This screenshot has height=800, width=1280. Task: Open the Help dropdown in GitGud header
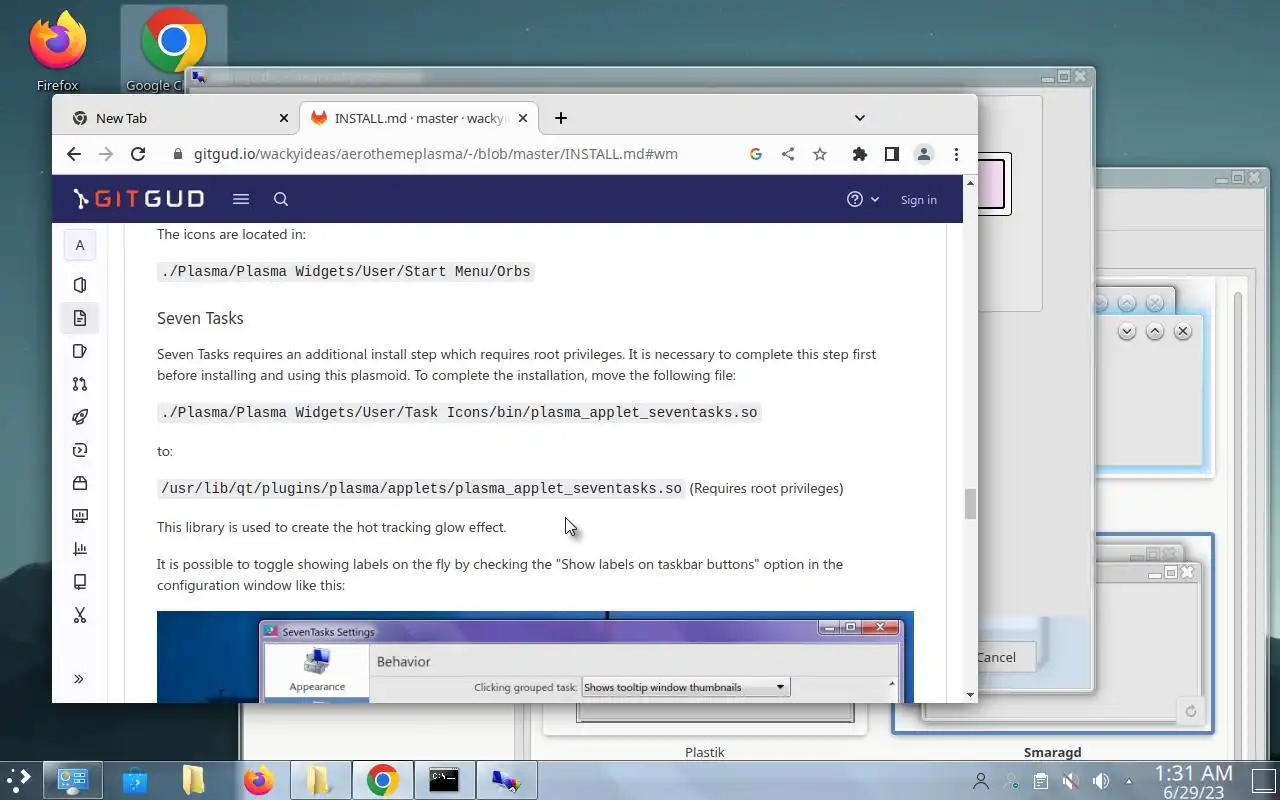(863, 199)
